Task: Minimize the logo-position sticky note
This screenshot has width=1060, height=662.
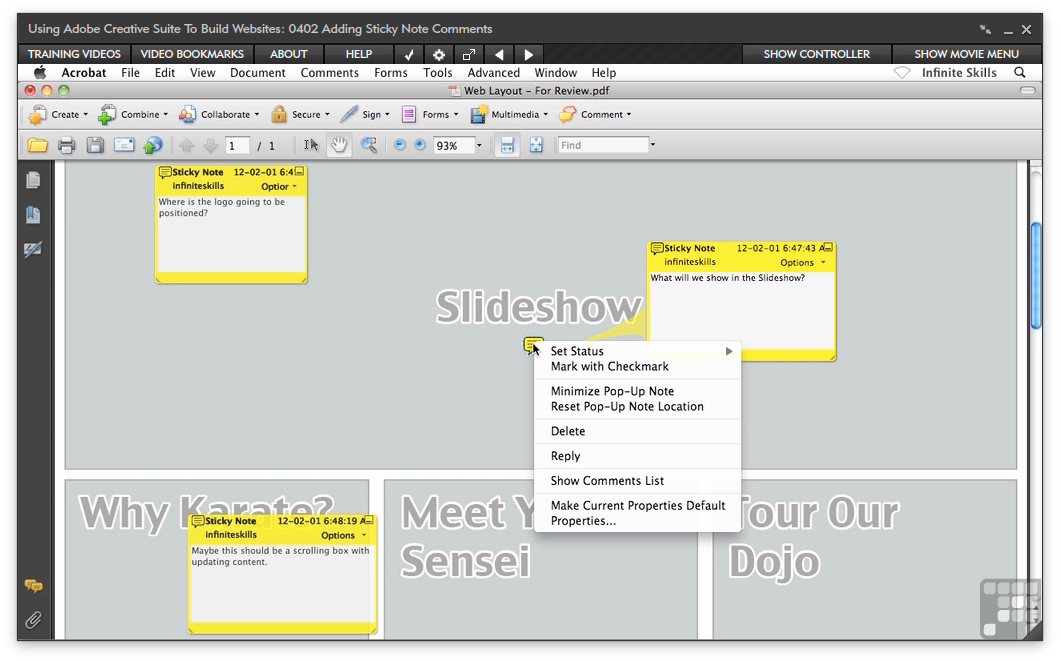Action: (x=299, y=172)
